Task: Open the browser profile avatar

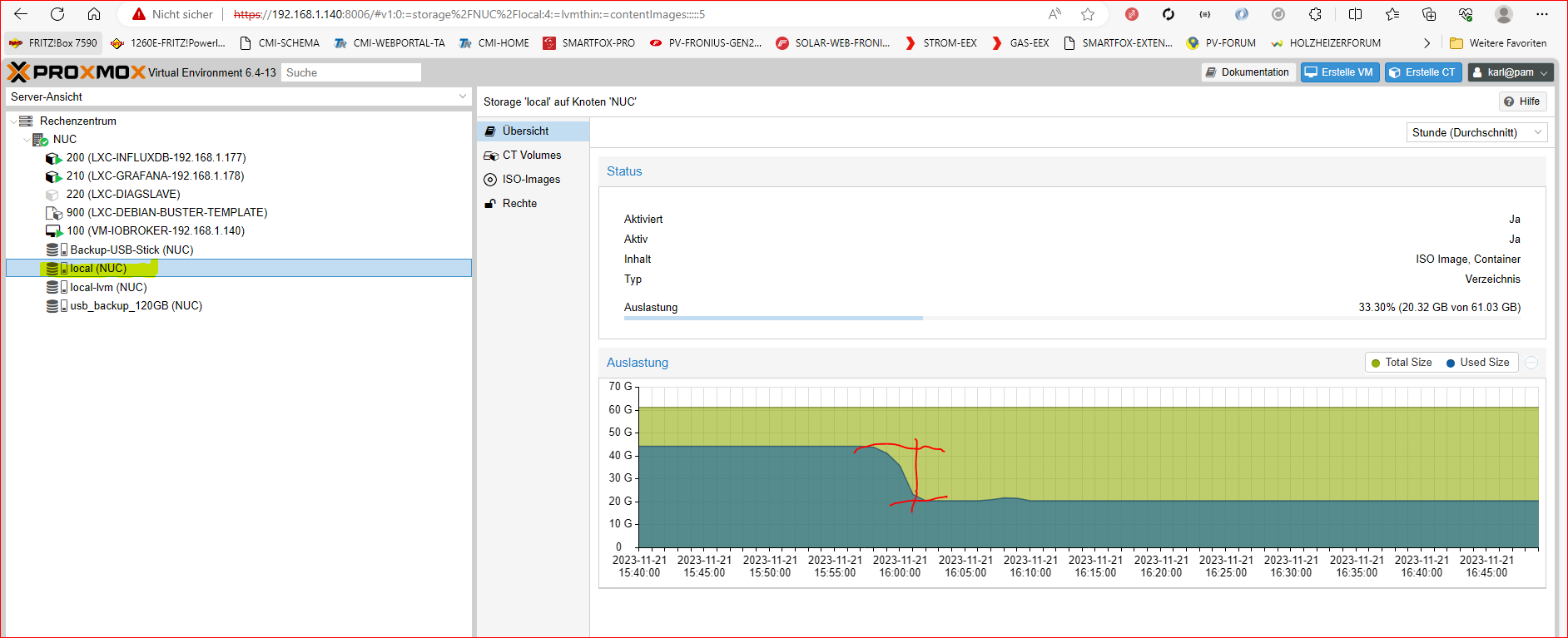Action: tap(1504, 14)
